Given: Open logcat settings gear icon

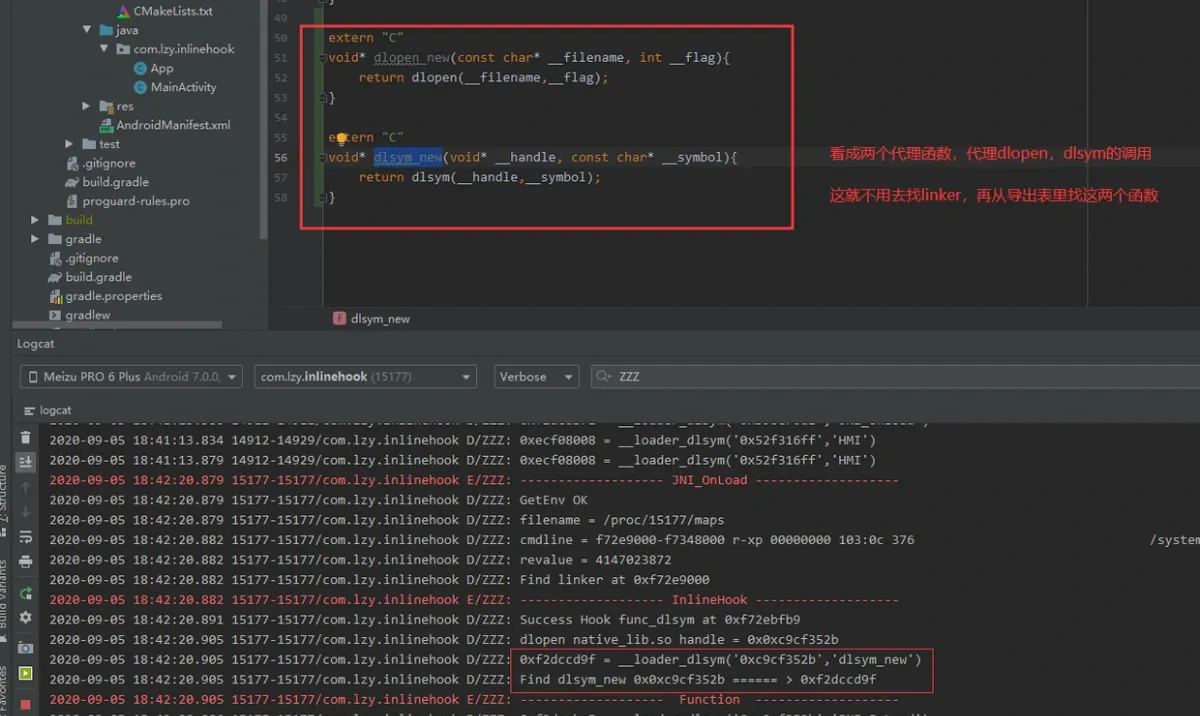Looking at the screenshot, I should [x=26, y=618].
